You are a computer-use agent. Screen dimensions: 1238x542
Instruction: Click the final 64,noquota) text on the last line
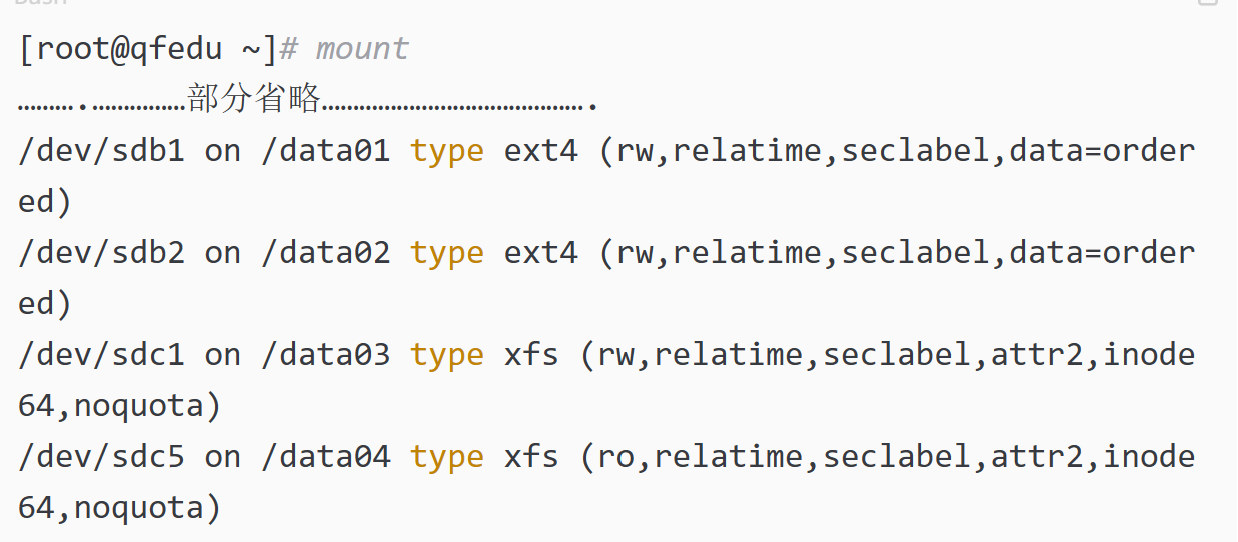(119, 508)
